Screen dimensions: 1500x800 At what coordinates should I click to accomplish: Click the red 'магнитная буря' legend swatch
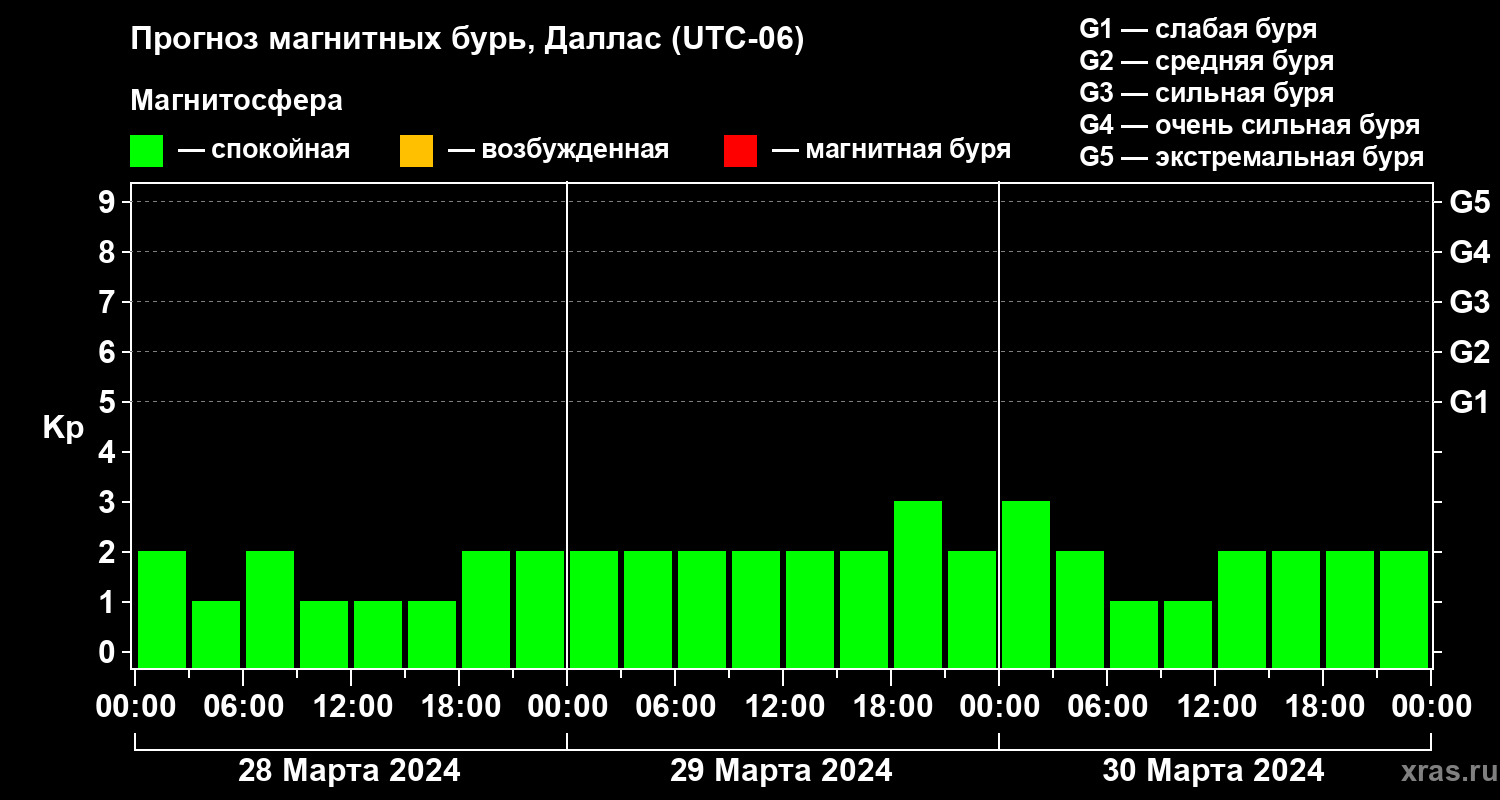[x=740, y=151]
